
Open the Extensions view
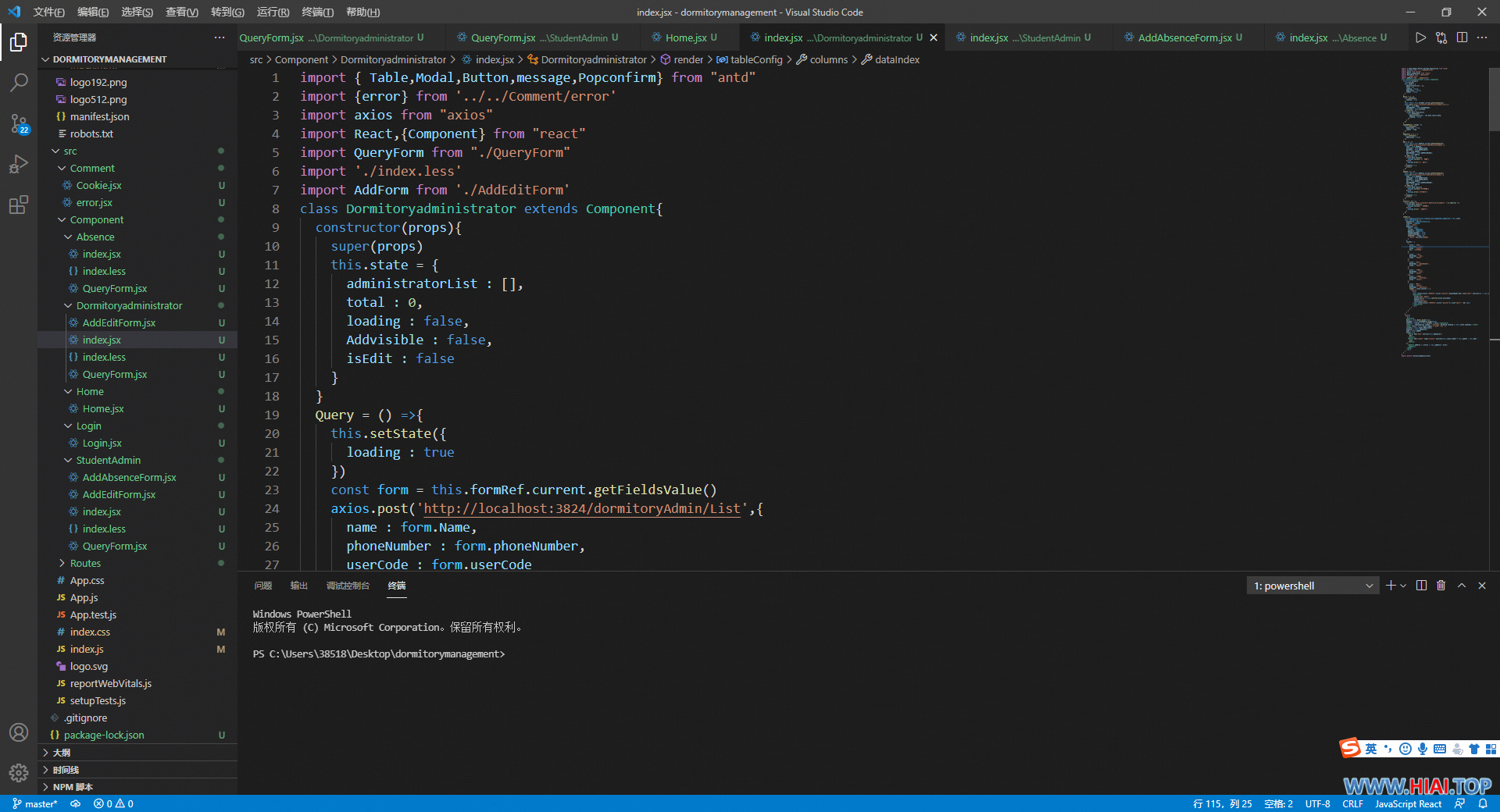click(19, 205)
